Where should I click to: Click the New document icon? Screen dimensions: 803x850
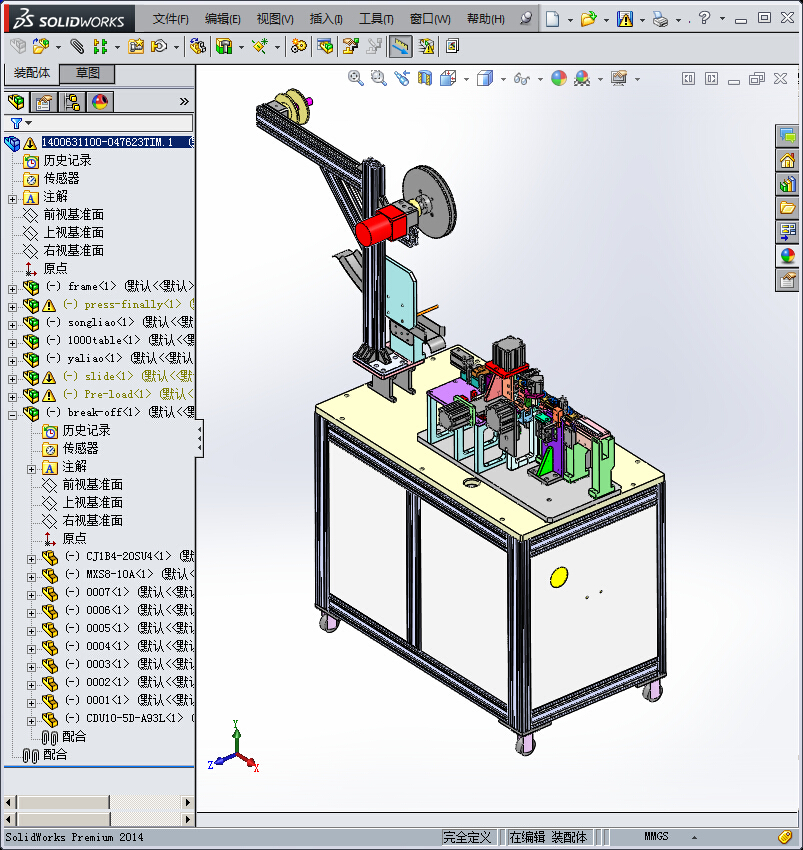(x=553, y=19)
